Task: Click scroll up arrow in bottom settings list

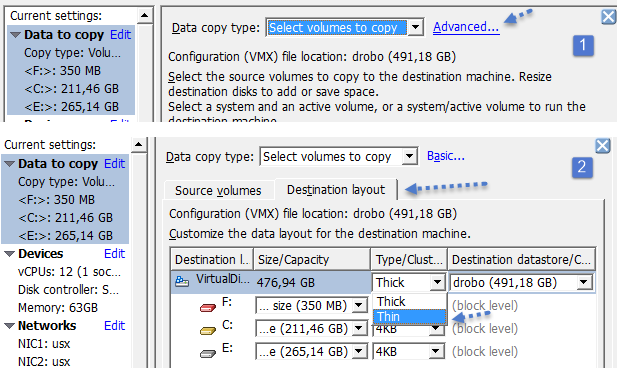Action: [x=139, y=145]
